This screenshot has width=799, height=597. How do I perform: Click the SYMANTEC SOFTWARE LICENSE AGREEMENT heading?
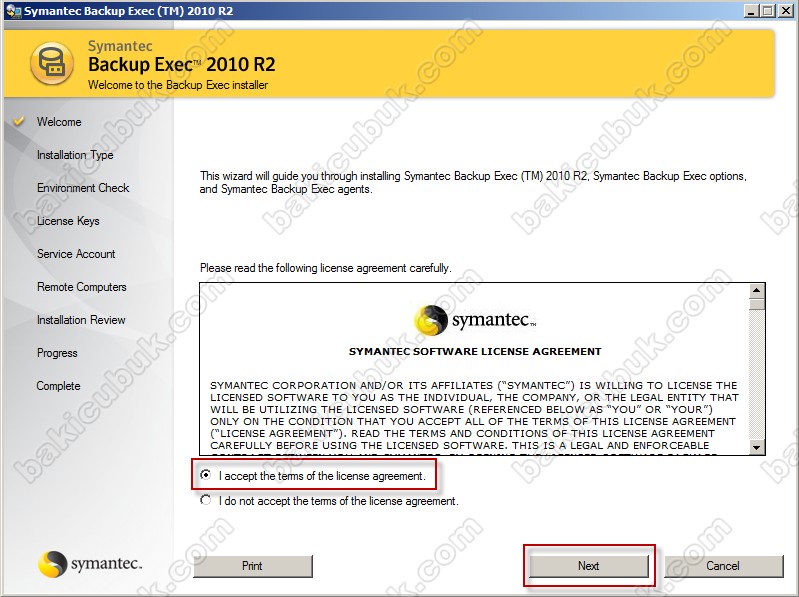pos(475,351)
